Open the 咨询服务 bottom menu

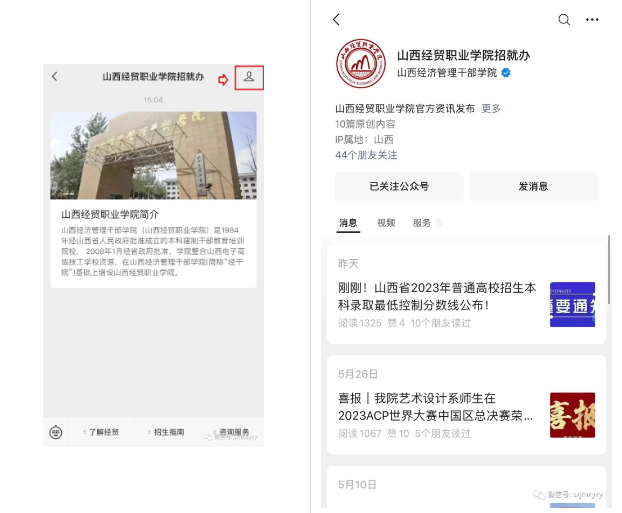[x=231, y=432]
